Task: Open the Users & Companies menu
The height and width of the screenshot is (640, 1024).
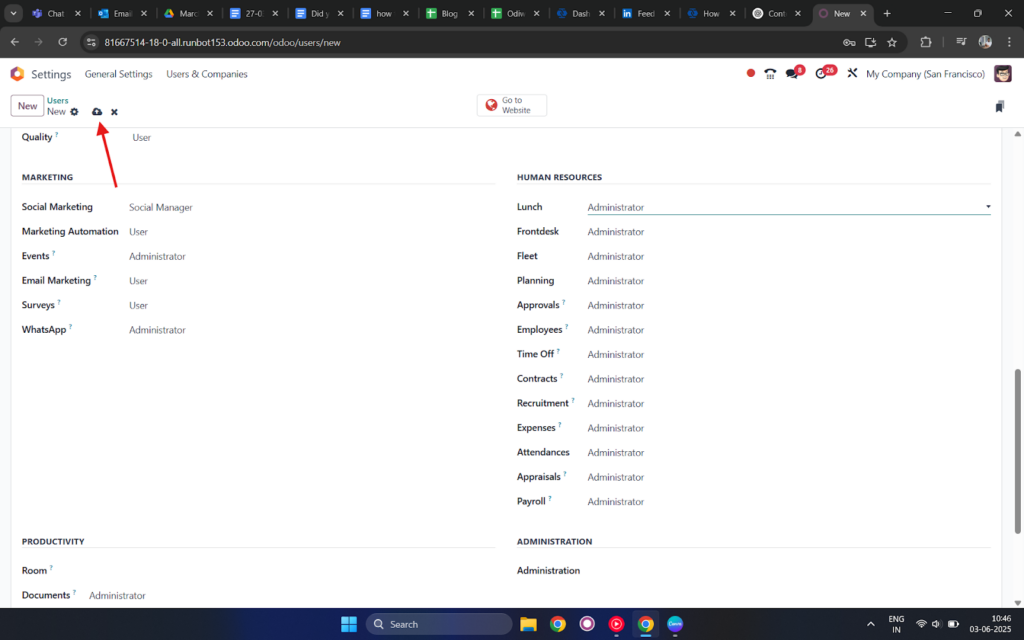Action: tap(206, 74)
